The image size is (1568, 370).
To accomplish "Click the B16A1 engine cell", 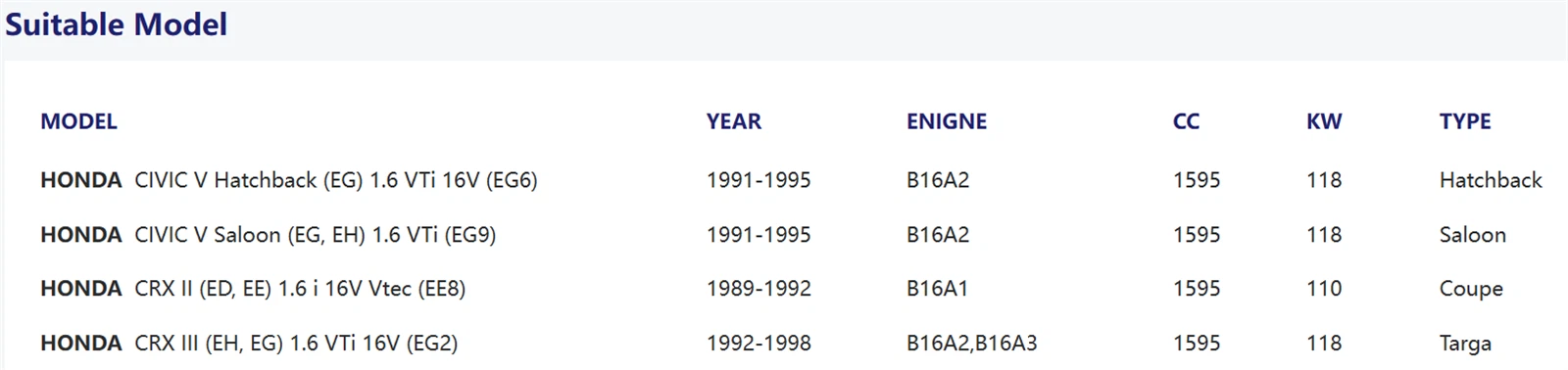I will [x=938, y=289].
